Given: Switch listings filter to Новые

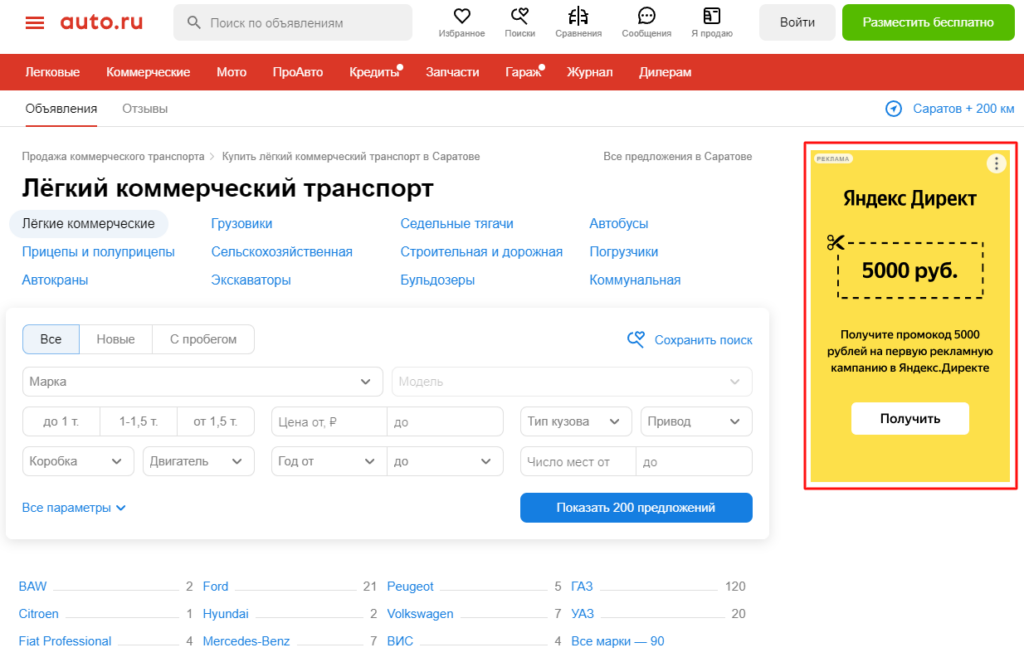Looking at the screenshot, I should pyautogui.click(x=115, y=339).
